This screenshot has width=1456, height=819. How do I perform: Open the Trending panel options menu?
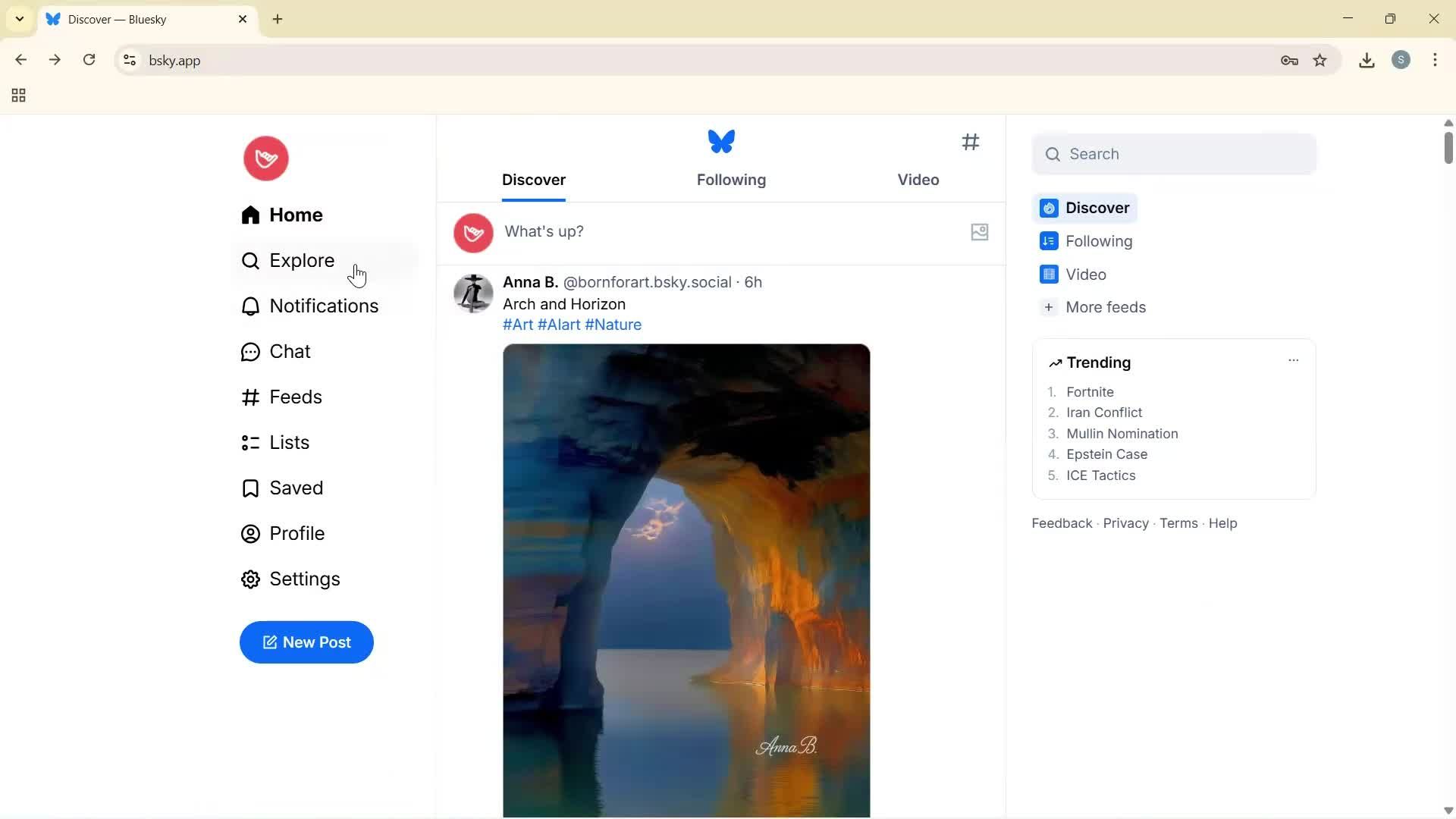point(1293,361)
